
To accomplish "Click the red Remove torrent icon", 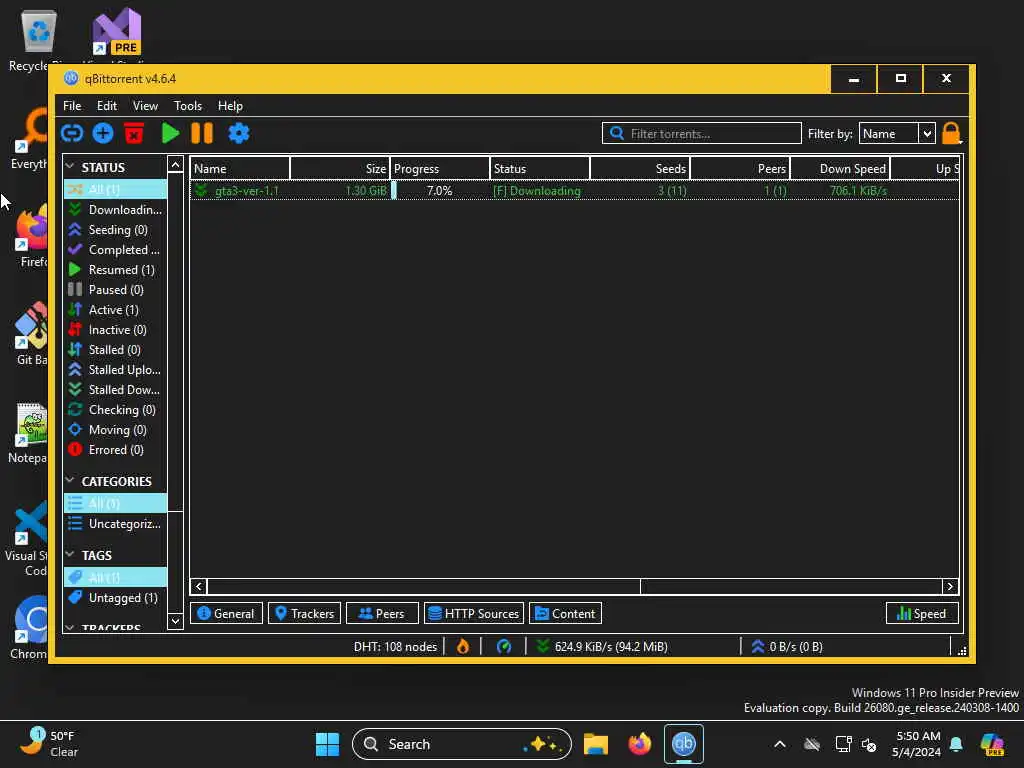I will pyautogui.click(x=134, y=133).
